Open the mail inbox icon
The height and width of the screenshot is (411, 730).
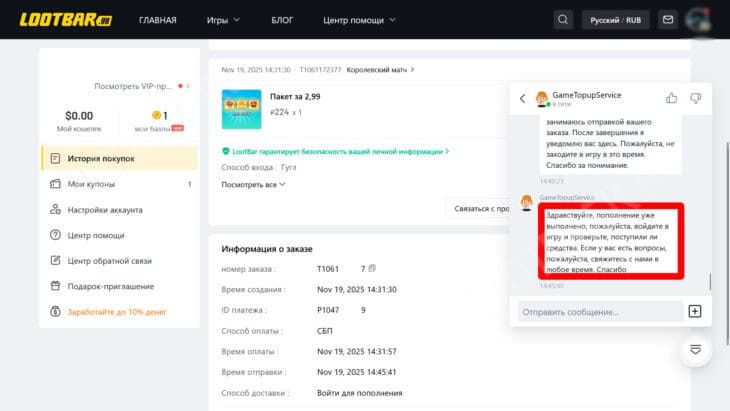click(x=668, y=20)
